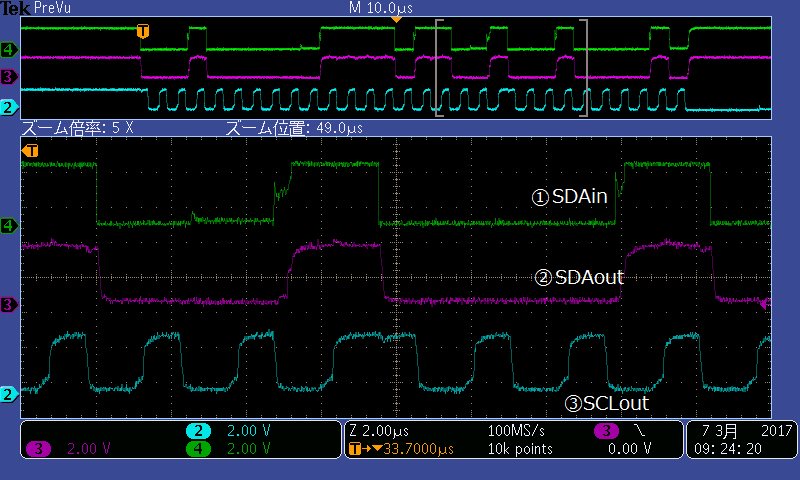
Task: Click the 10k points record length readout
Action: [x=520, y=449]
